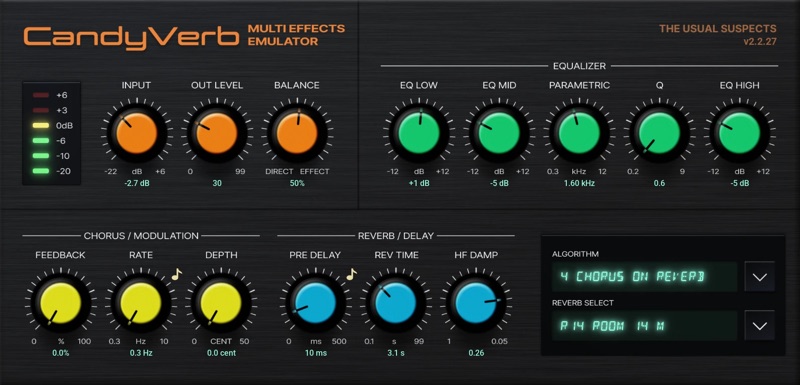Click the REV TIME blue knob
The width and height of the screenshot is (800, 385).
tap(395, 303)
